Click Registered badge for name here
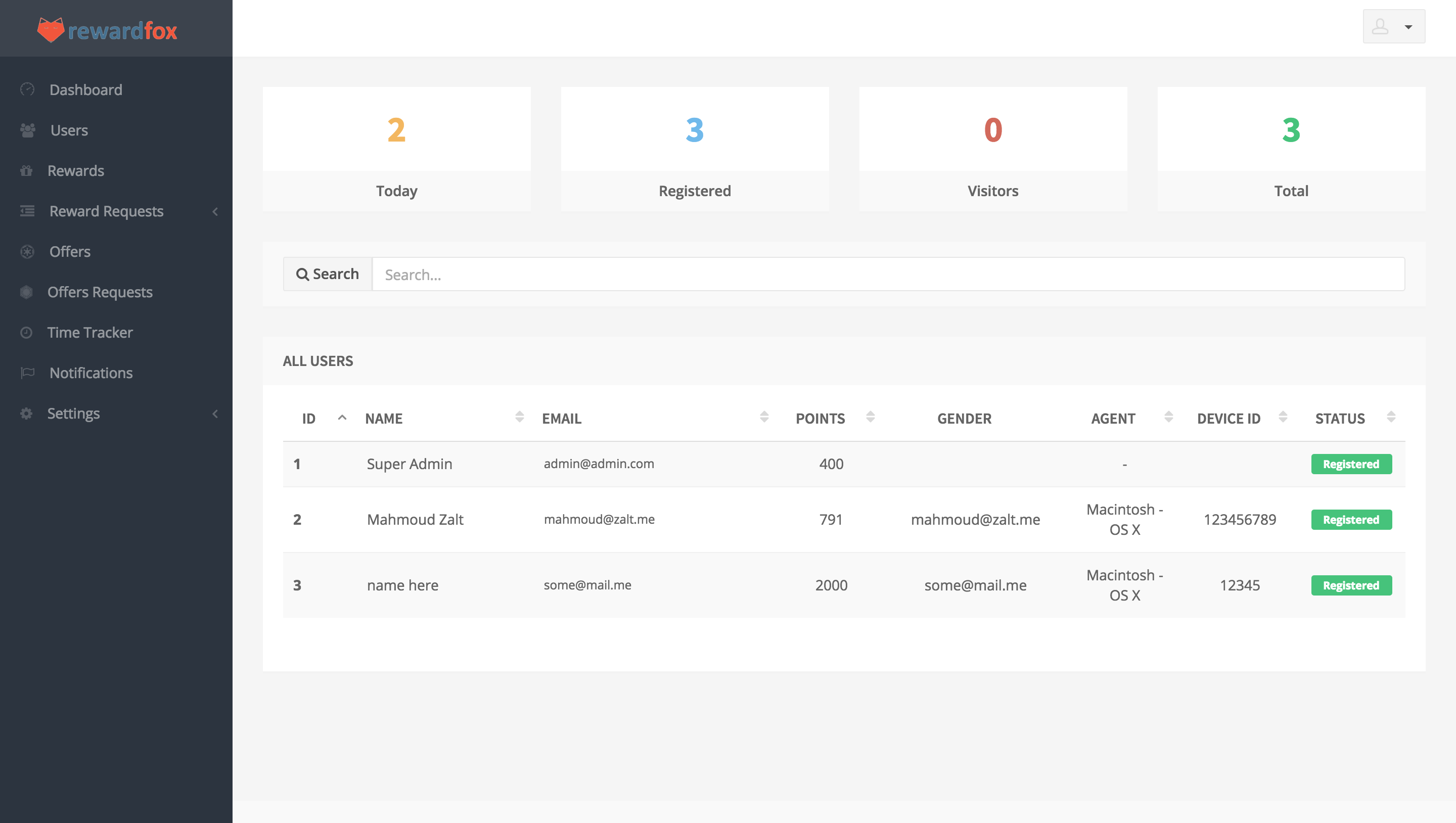This screenshot has width=1456, height=823. tap(1351, 585)
